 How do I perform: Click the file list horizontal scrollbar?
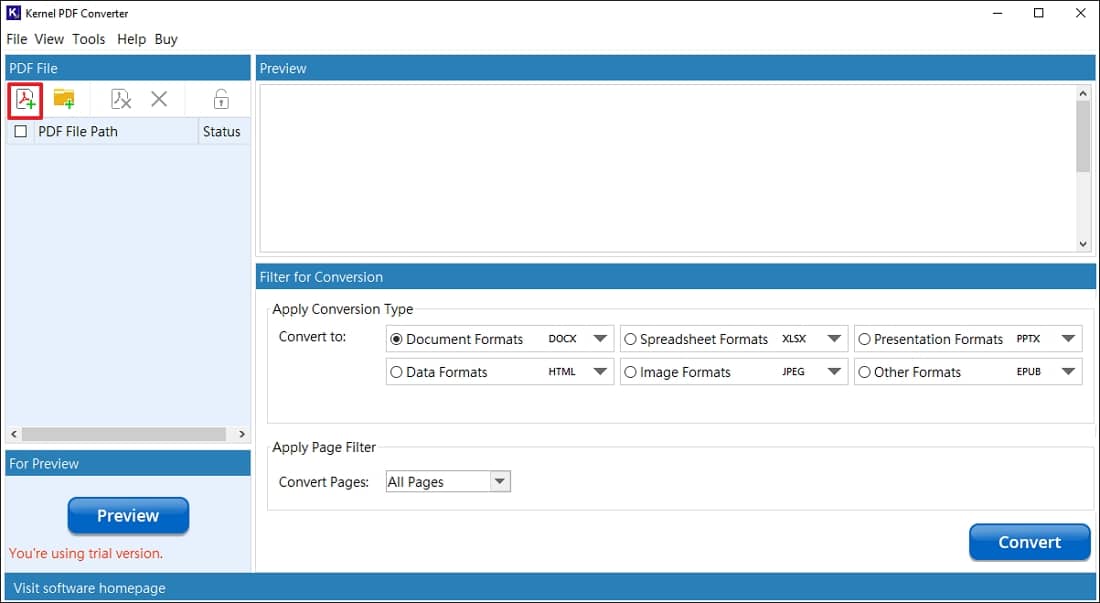123,434
